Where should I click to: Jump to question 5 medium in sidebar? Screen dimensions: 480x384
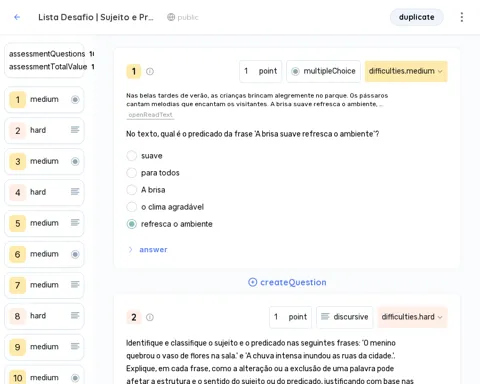(44, 223)
